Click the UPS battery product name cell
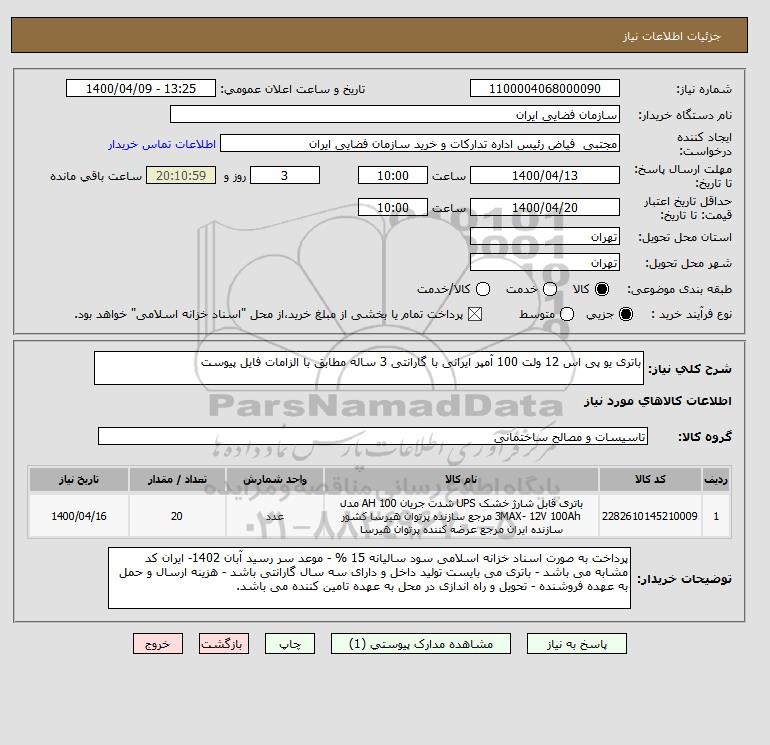The height and width of the screenshot is (745, 770). pos(461,516)
